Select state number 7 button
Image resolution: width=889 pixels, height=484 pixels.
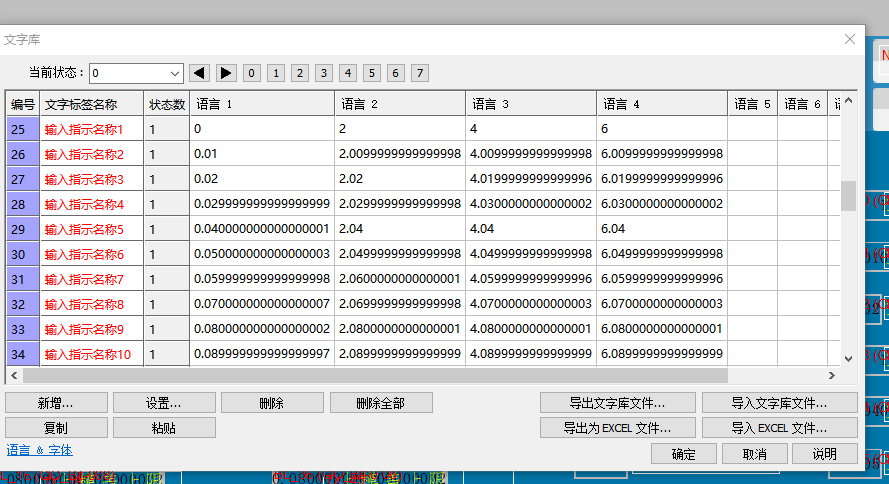(420, 73)
